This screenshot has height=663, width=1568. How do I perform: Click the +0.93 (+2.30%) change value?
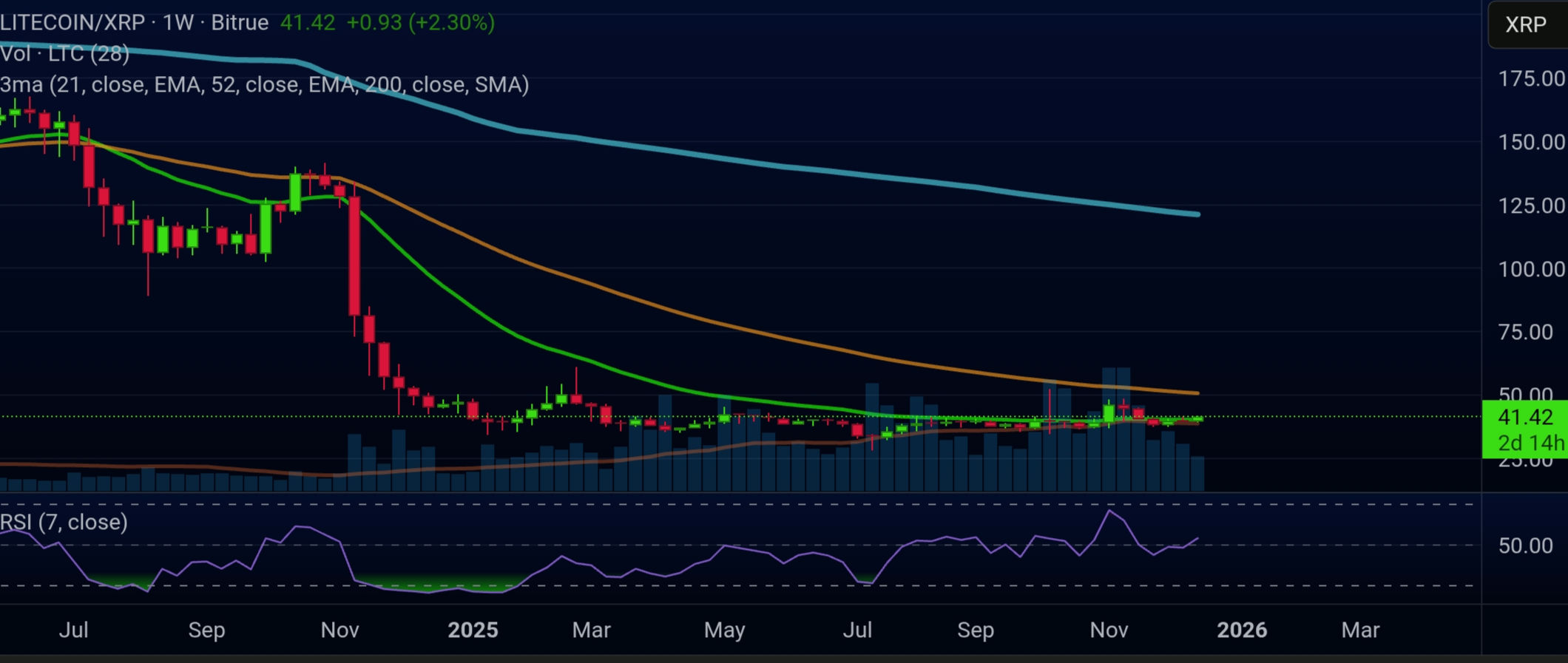(x=420, y=22)
